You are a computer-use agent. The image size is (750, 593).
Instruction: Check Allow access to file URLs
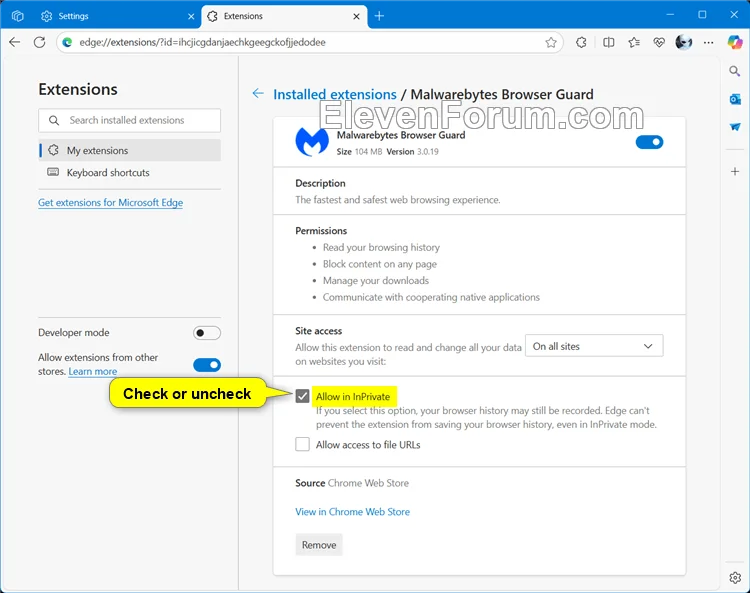[x=302, y=444]
